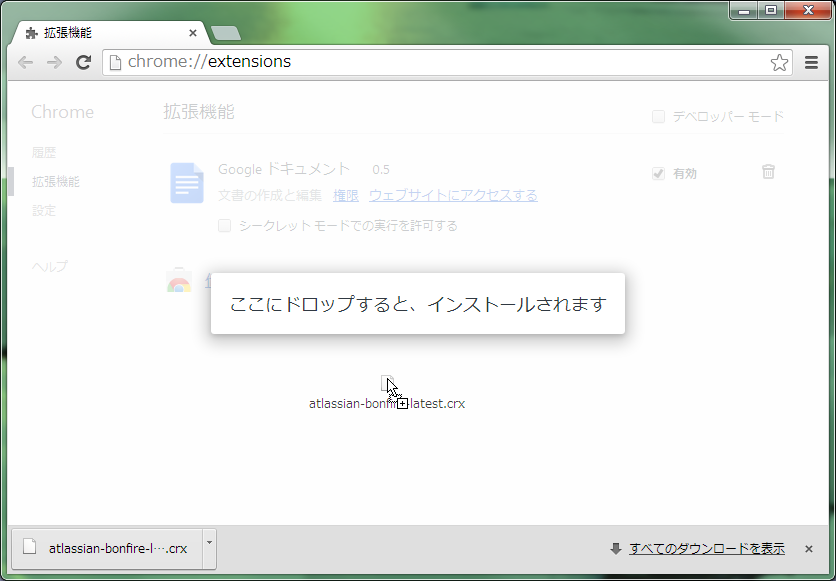Click the version number 0.5
836x581 pixels.
(381, 170)
